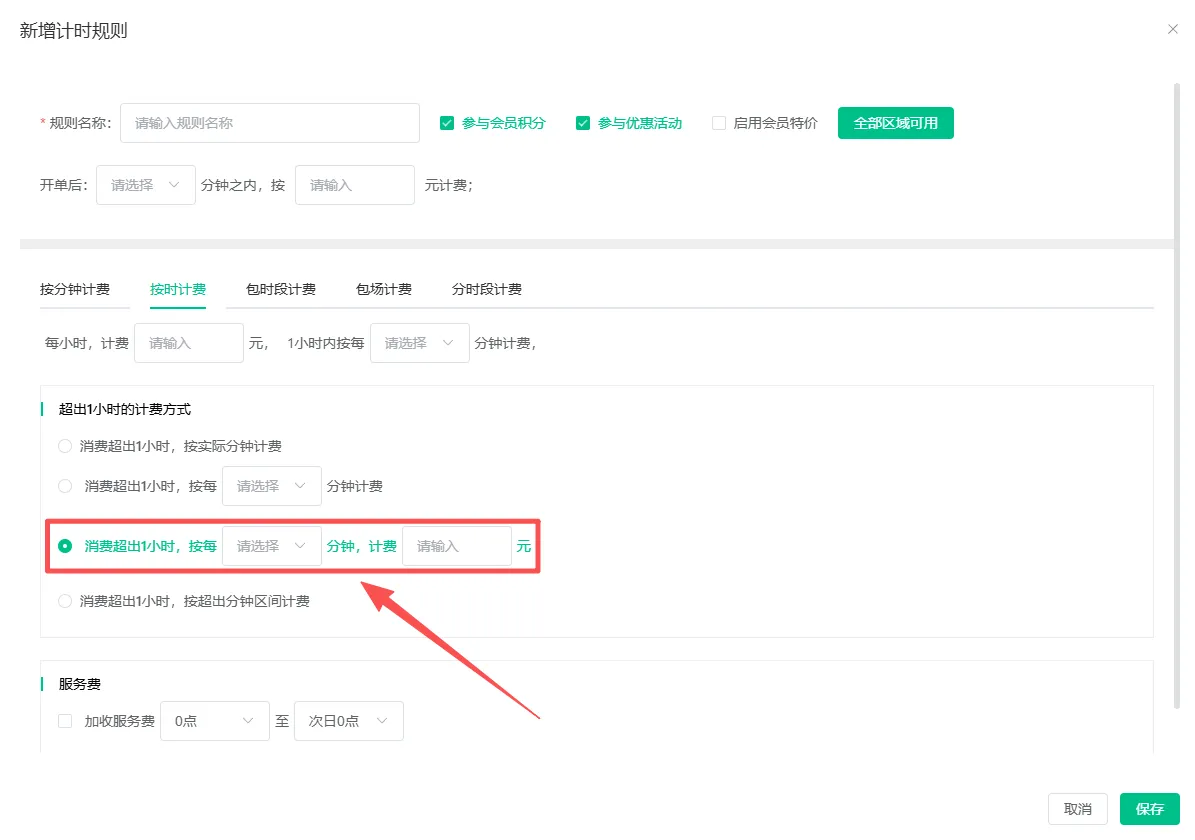Switch to the 包时段计费 tab
1195x840 pixels.
click(281, 289)
